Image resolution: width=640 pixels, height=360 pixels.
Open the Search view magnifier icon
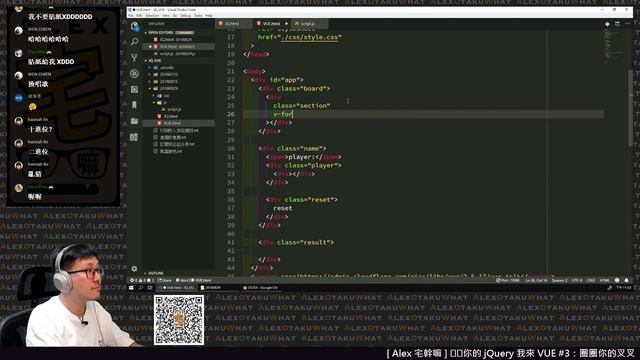click(134, 42)
